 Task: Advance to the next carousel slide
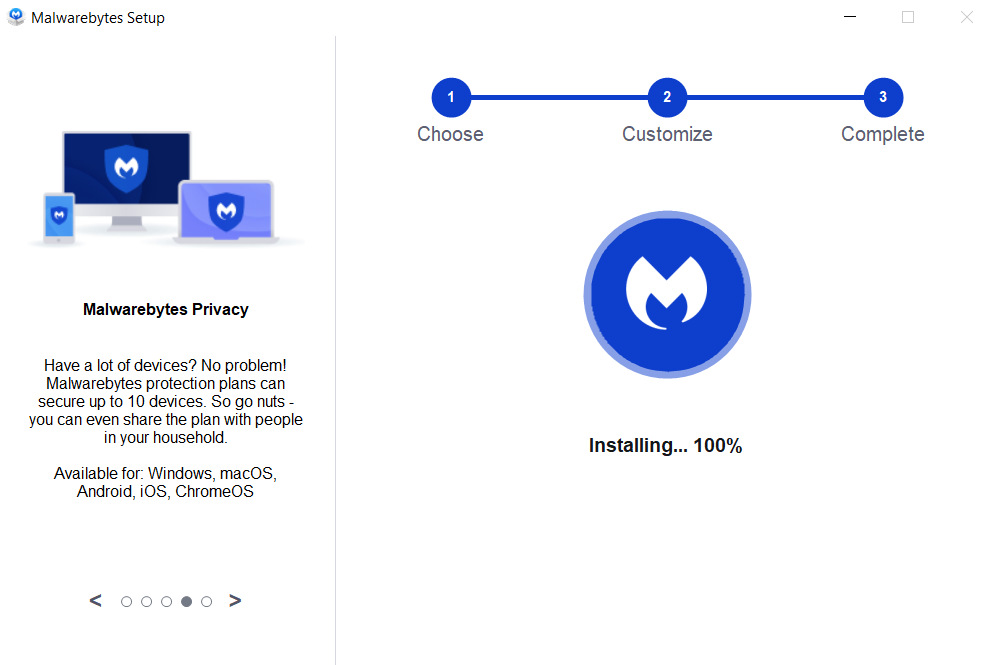(235, 601)
